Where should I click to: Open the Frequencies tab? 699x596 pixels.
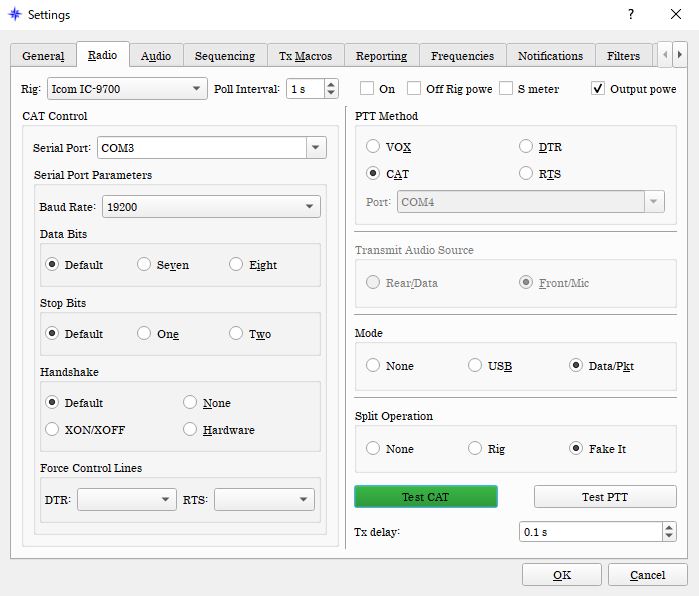pos(462,56)
